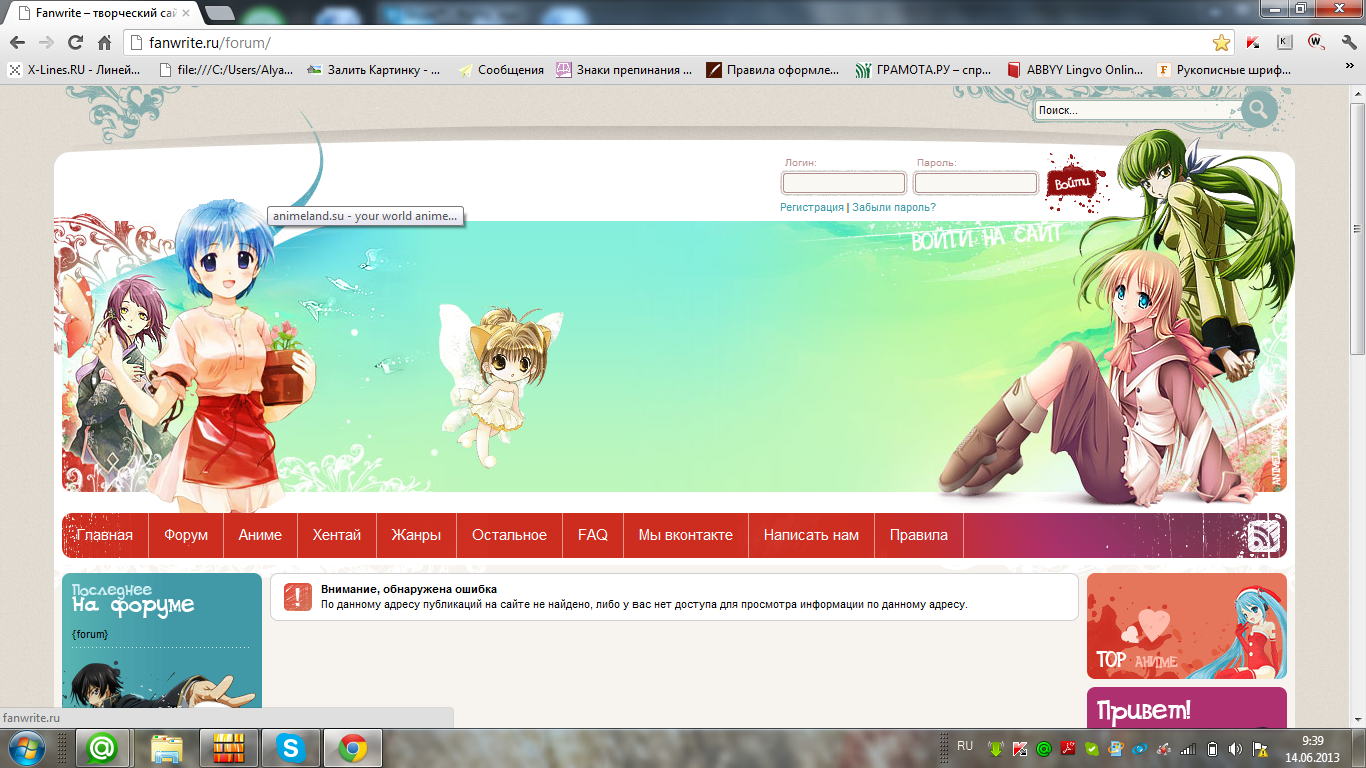Click the 'TOP Аниме' banner
1366x768 pixels.
(x=1187, y=626)
